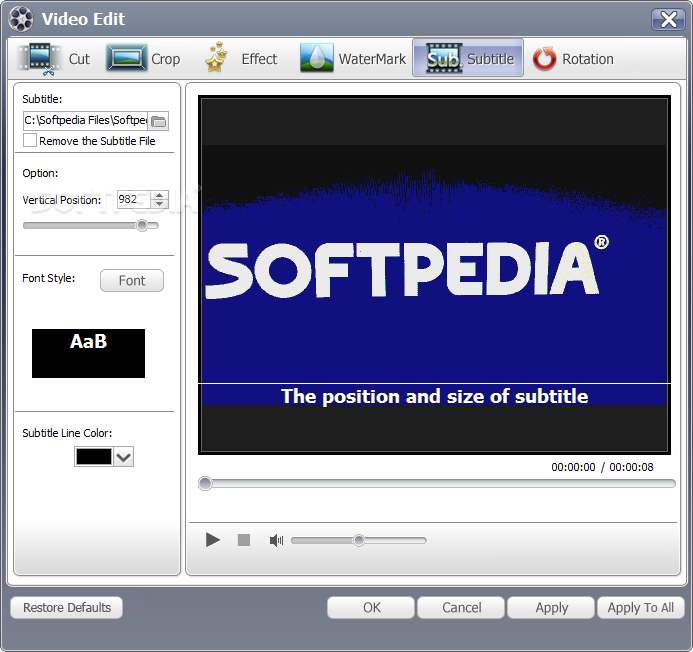This screenshot has width=693, height=652.
Task: Decrease Vertical Position with down arrow
Action: coord(160,204)
